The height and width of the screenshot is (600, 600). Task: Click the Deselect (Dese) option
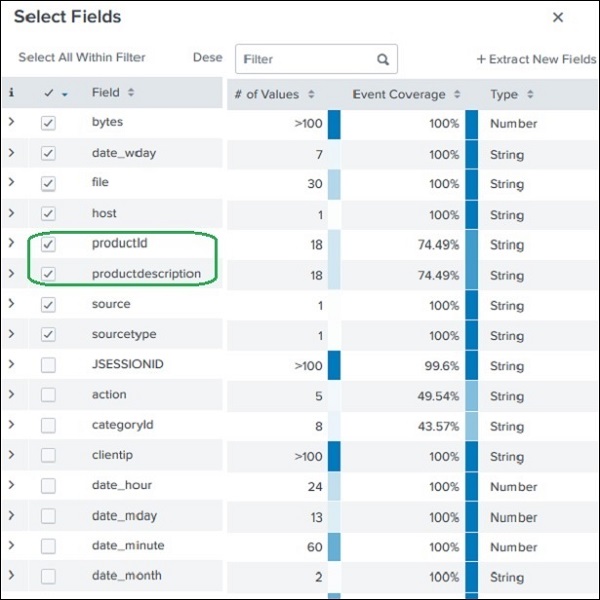tap(207, 58)
